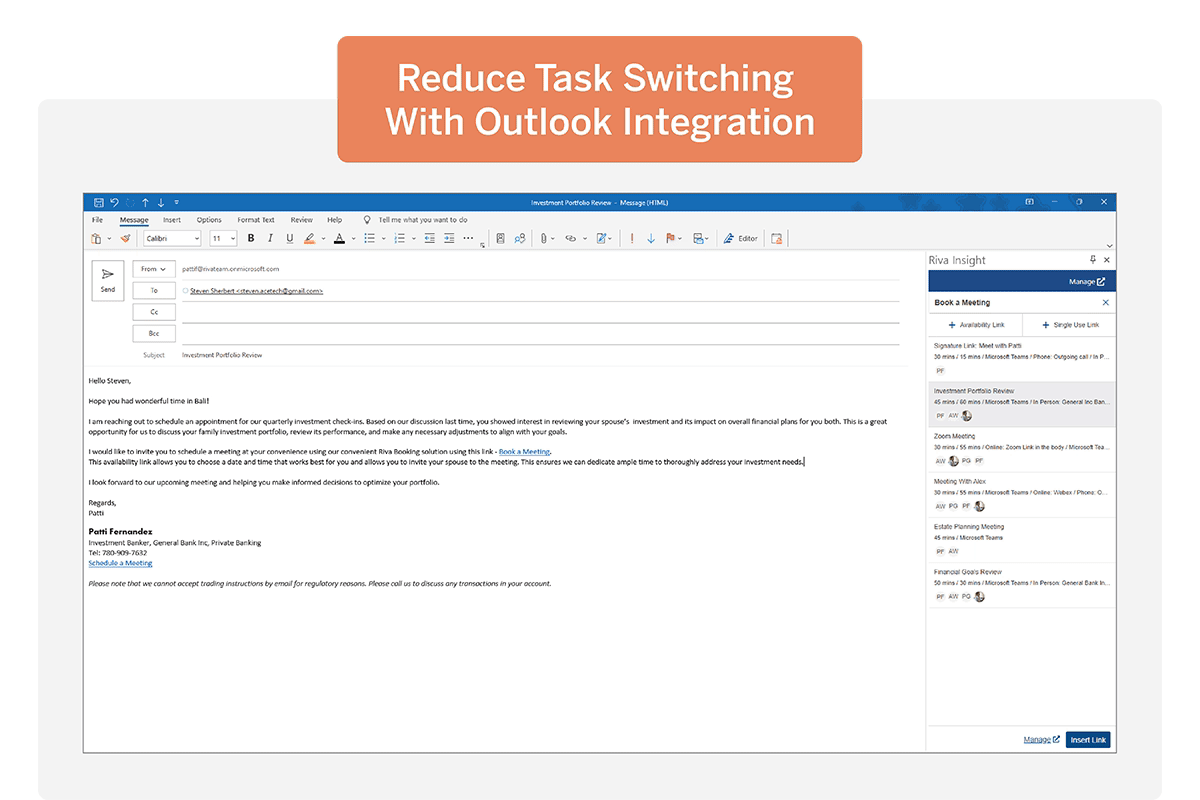The width and height of the screenshot is (1200, 800).
Task: Open the From account dropdown
Action: click(154, 269)
